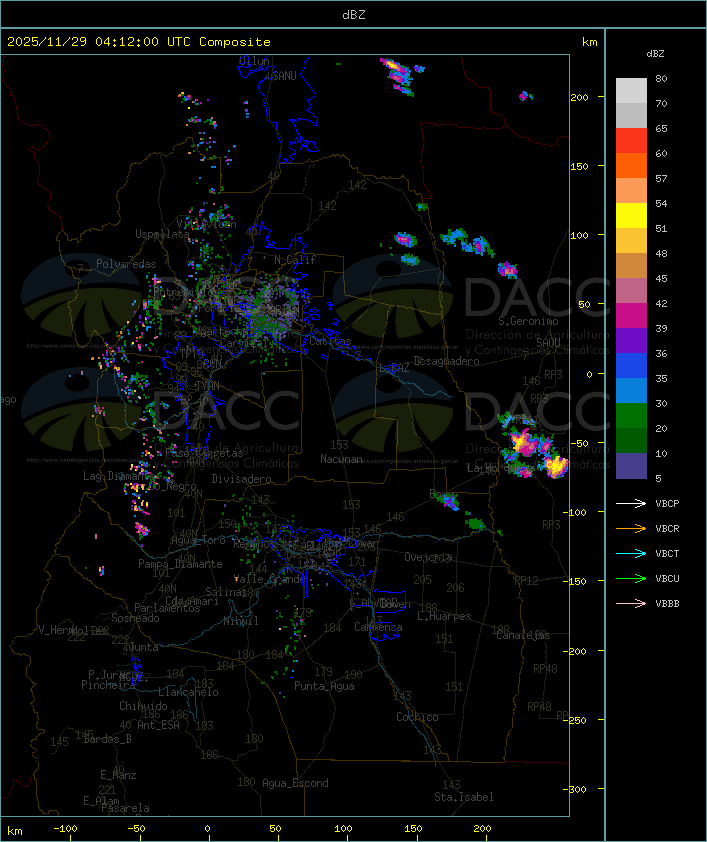Click the Pasarela map label
This screenshot has height=842, width=707.
click(125, 808)
